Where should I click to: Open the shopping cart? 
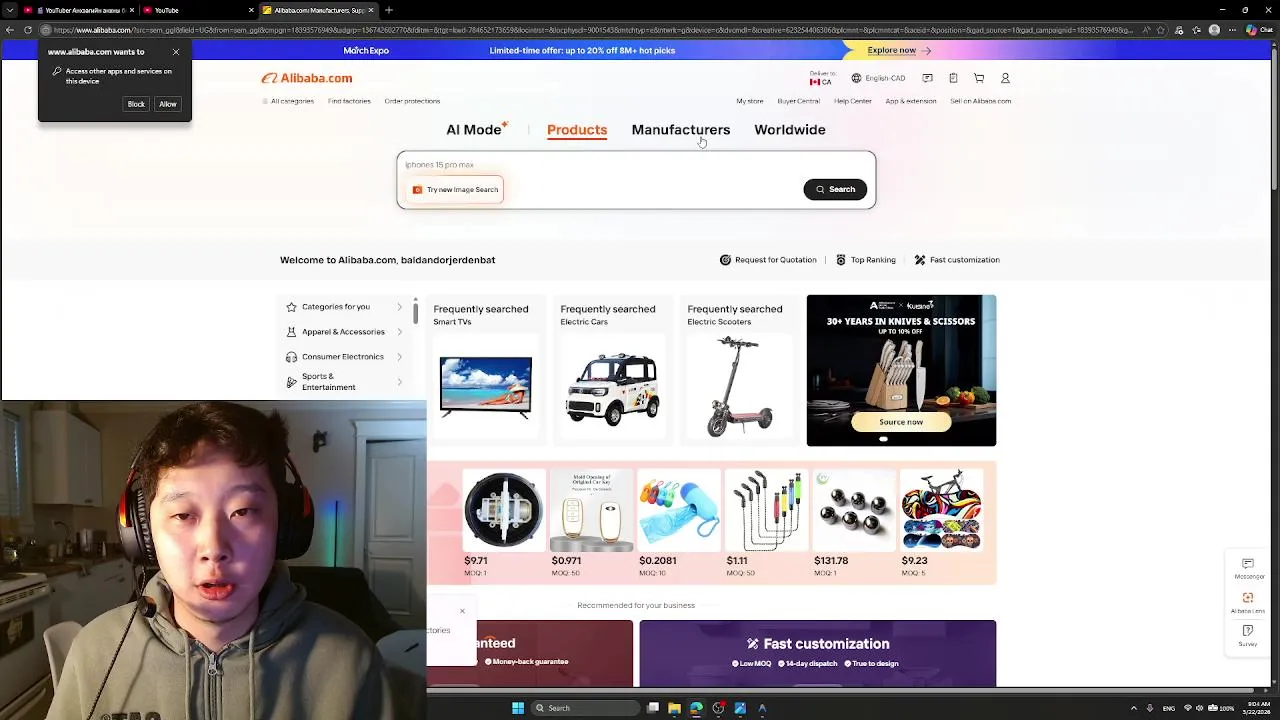click(x=979, y=78)
